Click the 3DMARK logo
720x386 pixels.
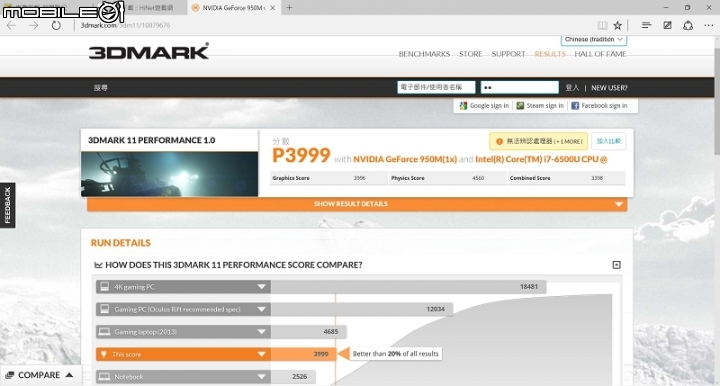(x=149, y=51)
